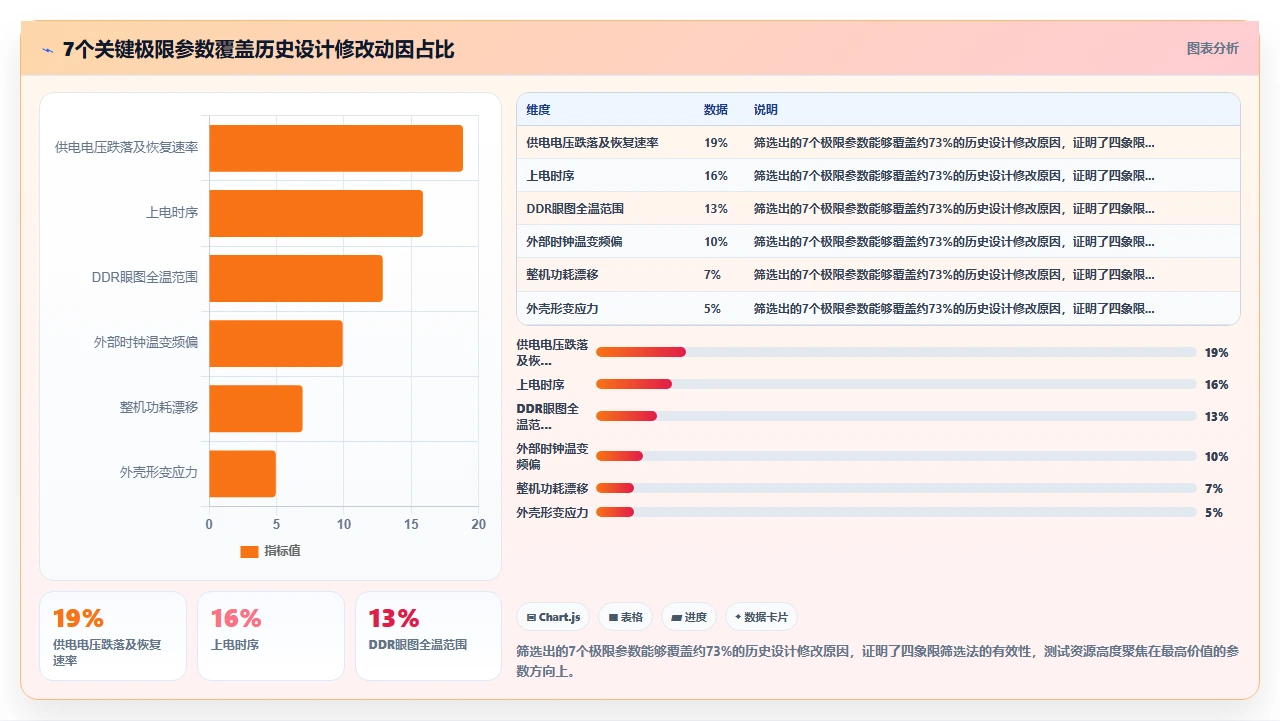Select table cell 供电电压跌落及恢复速率
This screenshot has width=1280, height=721.
pyautogui.click(x=592, y=143)
